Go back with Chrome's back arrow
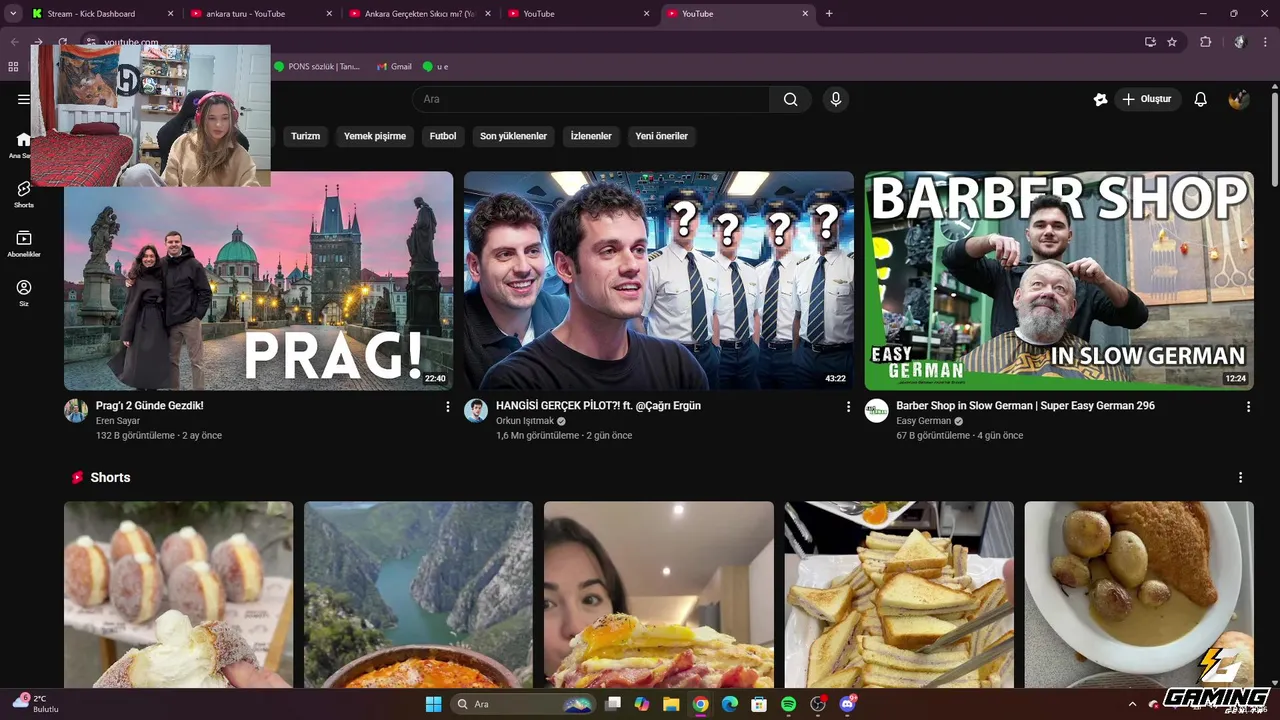The height and width of the screenshot is (720, 1280). [14, 42]
